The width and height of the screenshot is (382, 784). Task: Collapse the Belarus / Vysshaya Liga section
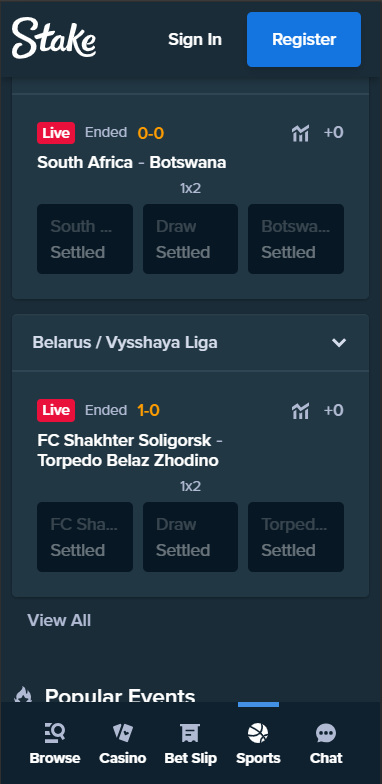coord(339,342)
